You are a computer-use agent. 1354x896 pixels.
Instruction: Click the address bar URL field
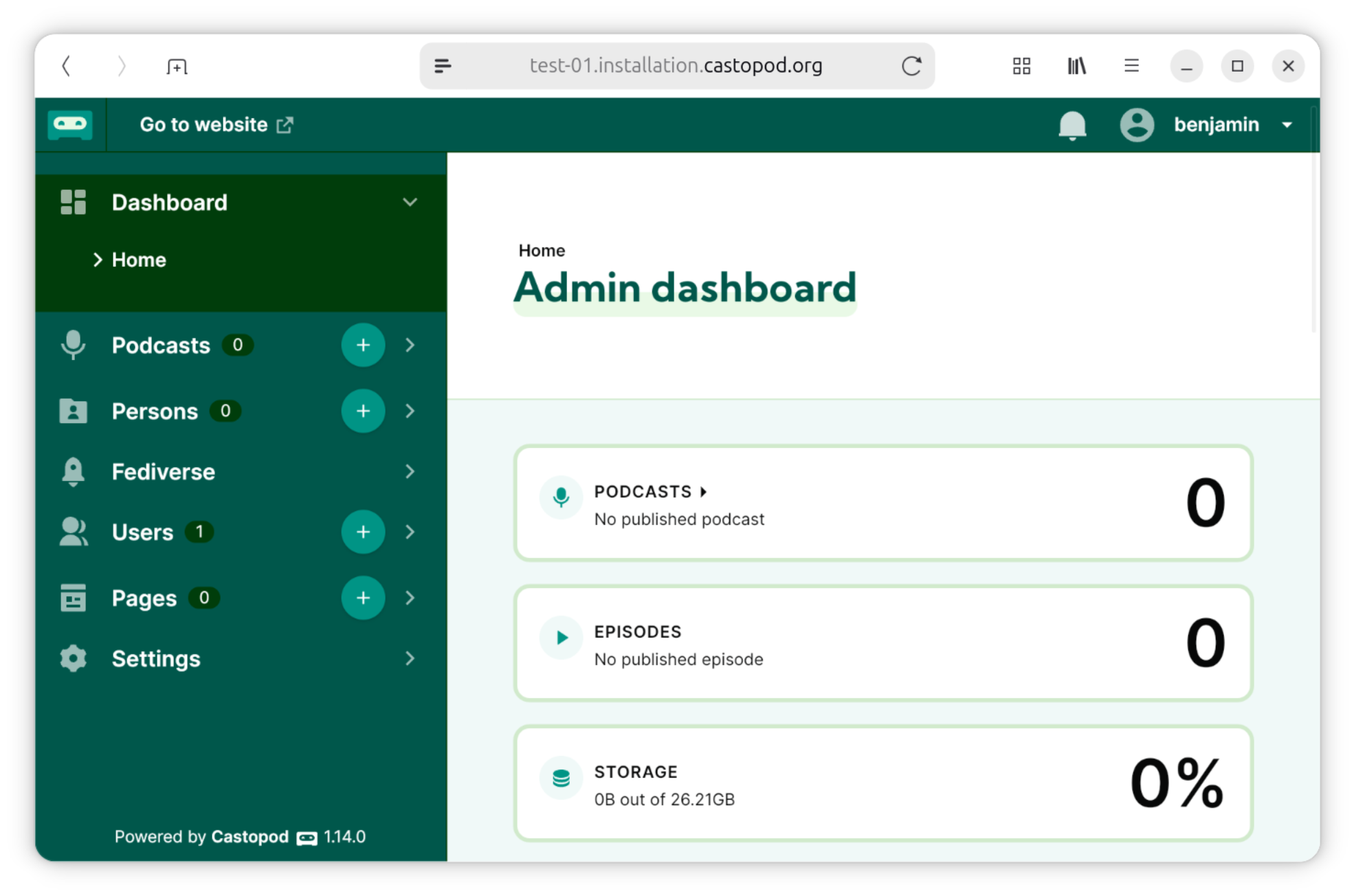click(675, 66)
